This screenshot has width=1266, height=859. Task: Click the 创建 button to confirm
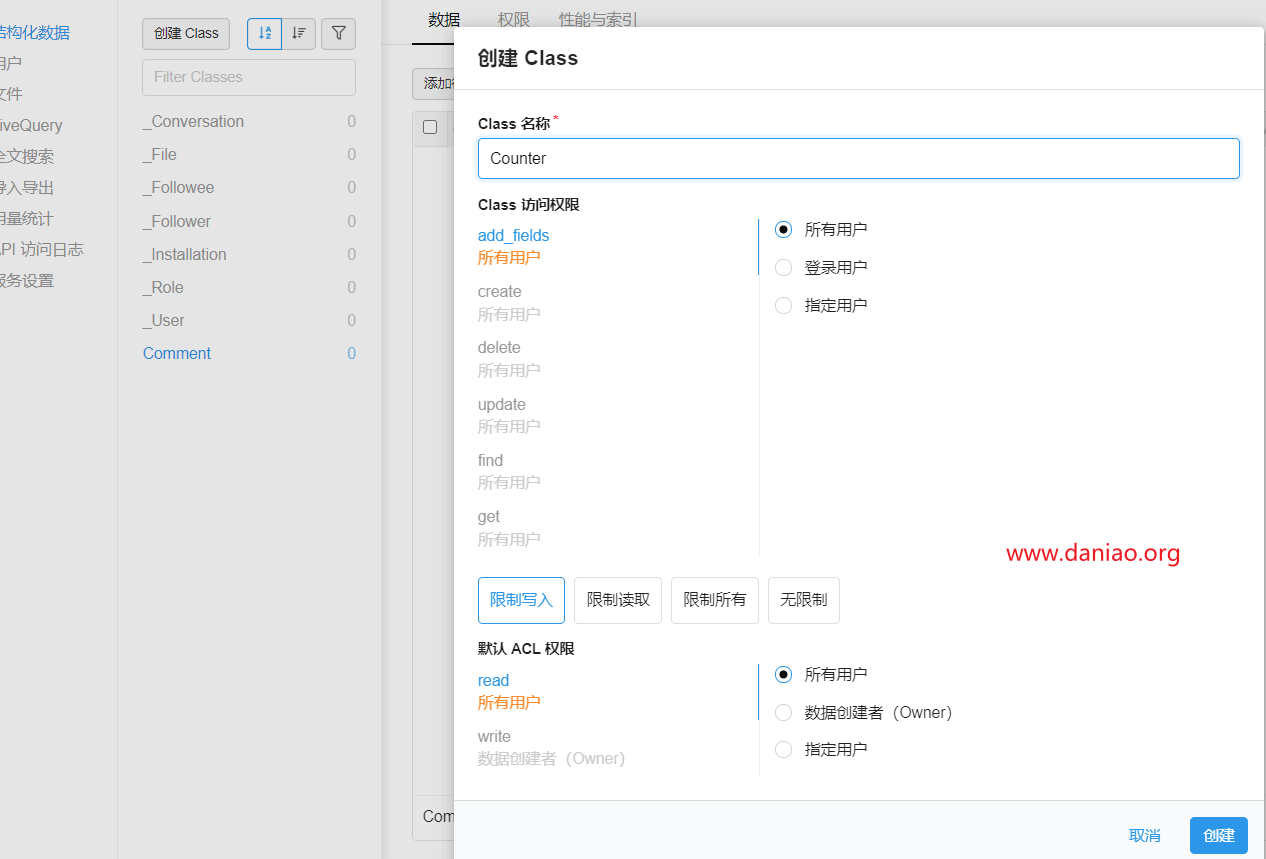(x=1218, y=835)
